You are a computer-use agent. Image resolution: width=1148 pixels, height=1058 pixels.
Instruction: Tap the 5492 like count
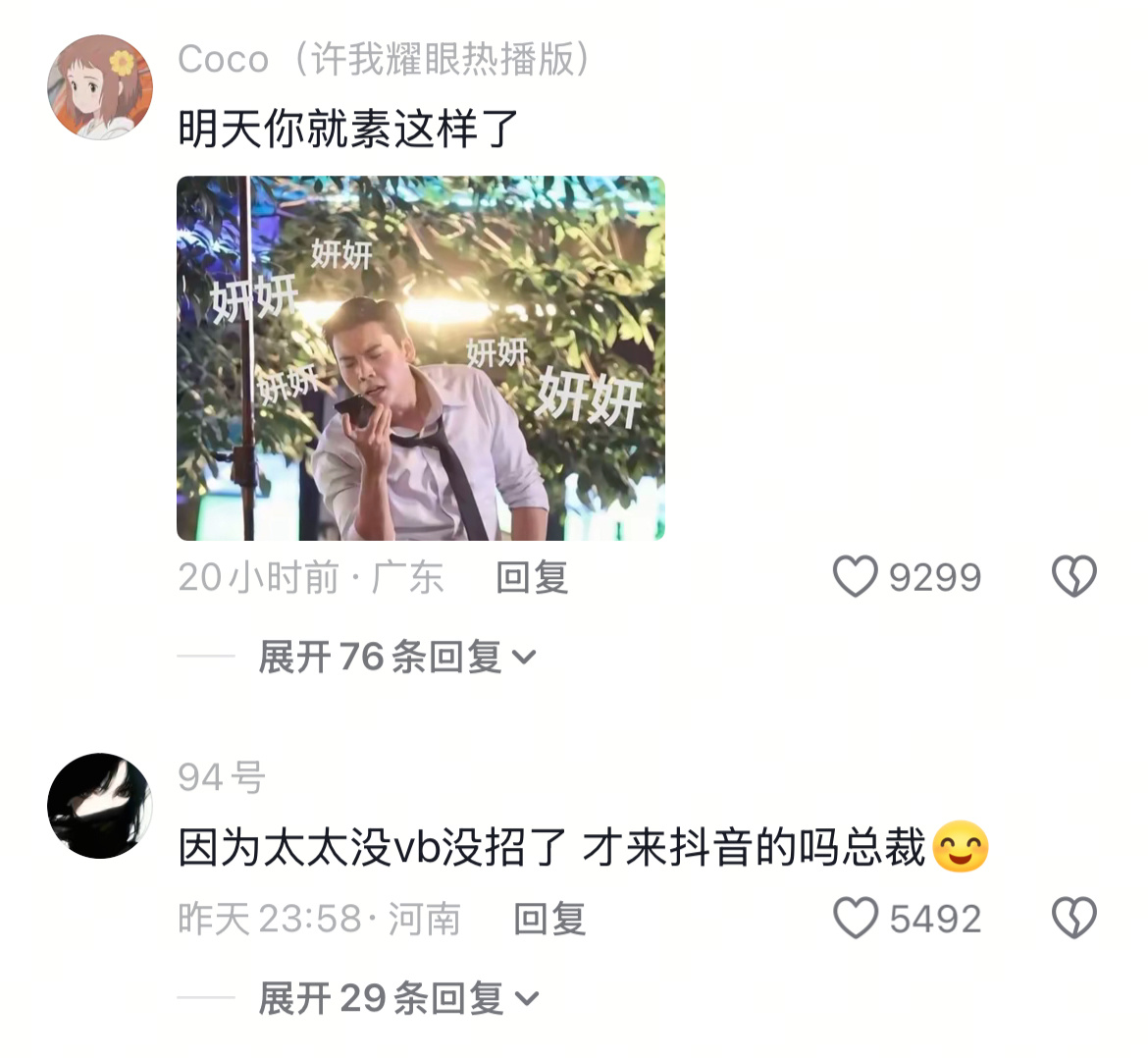pos(935,919)
